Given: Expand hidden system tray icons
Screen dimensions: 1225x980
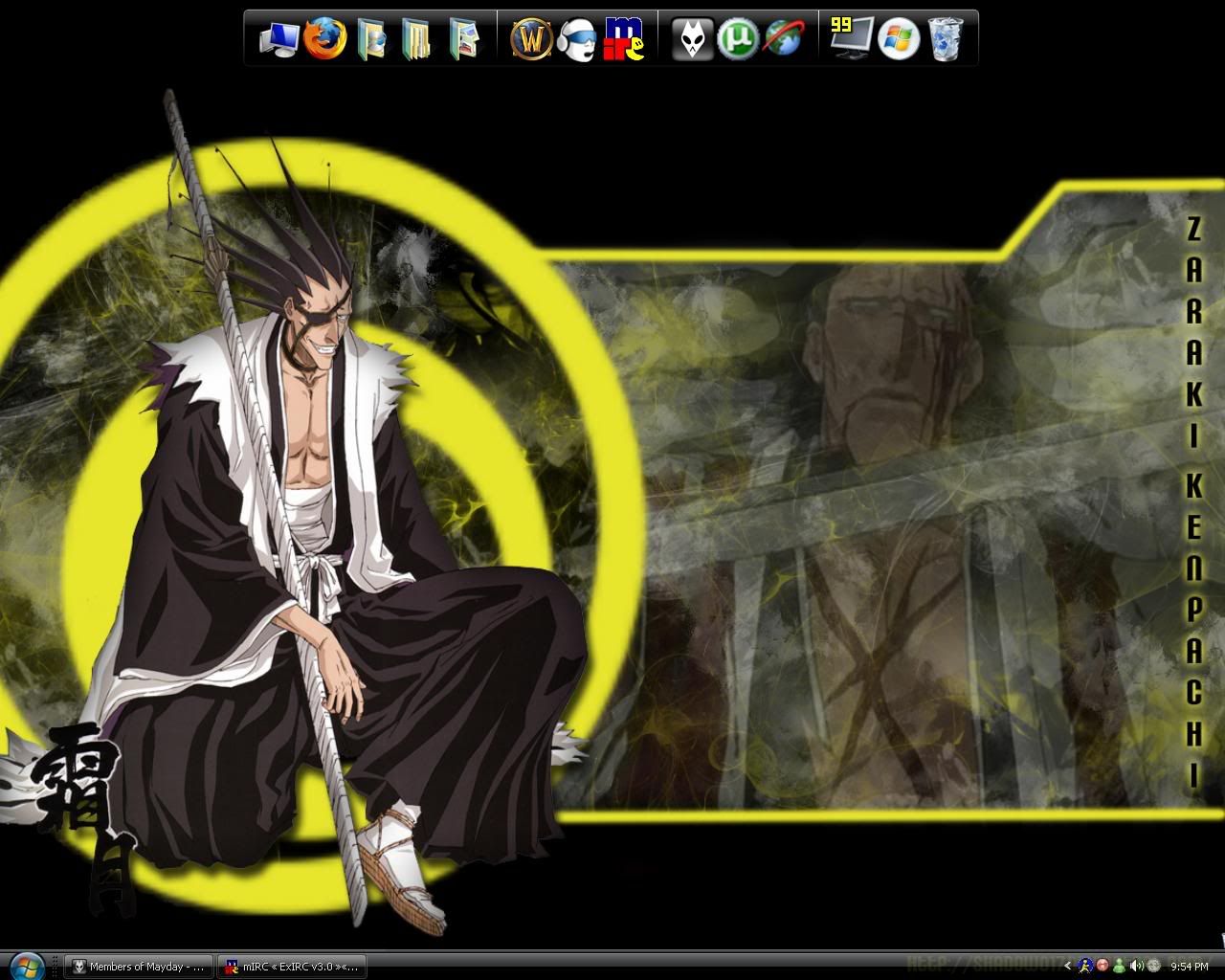Looking at the screenshot, I should pyautogui.click(x=1068, y=967).
